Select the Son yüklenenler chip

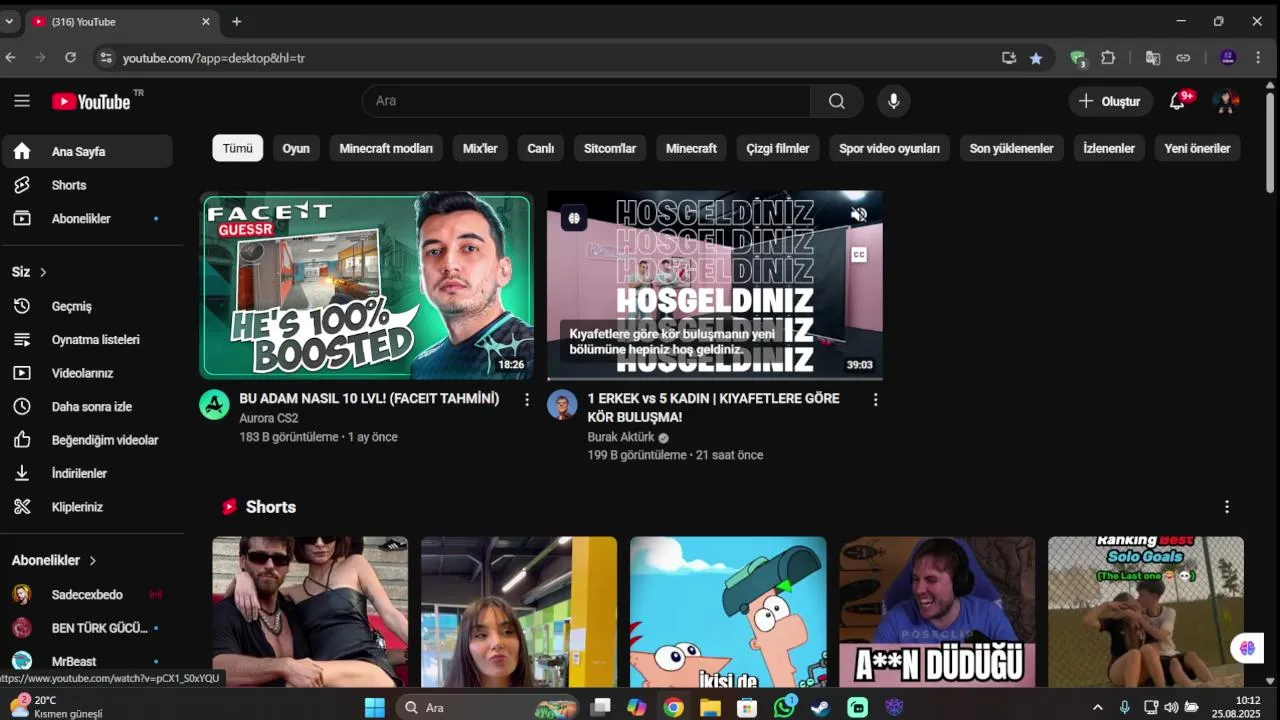click(1012, 148)
